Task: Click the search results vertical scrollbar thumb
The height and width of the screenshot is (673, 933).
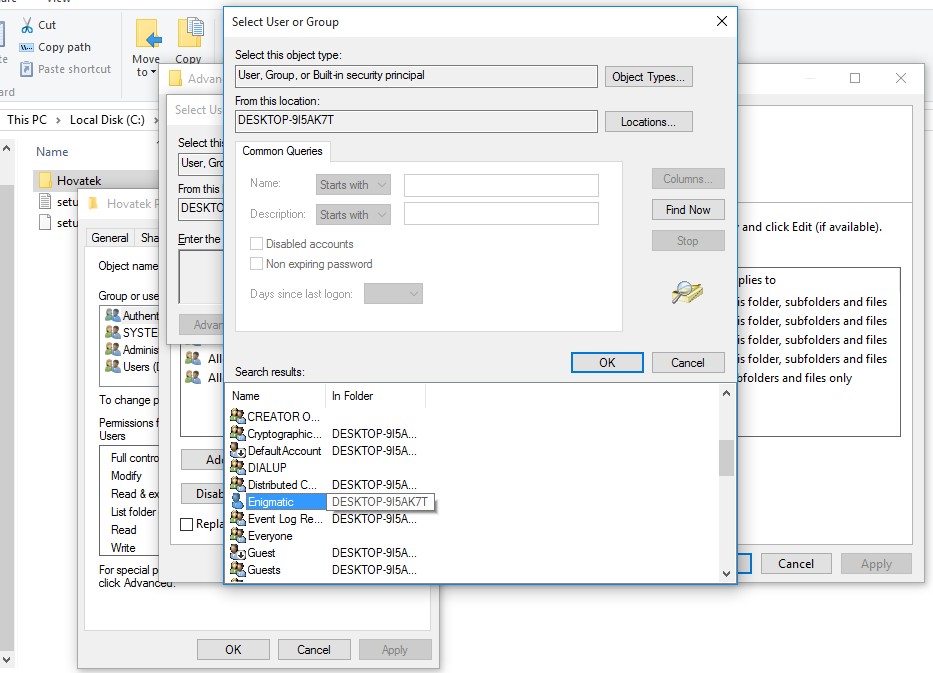Action: pos(726,457)
